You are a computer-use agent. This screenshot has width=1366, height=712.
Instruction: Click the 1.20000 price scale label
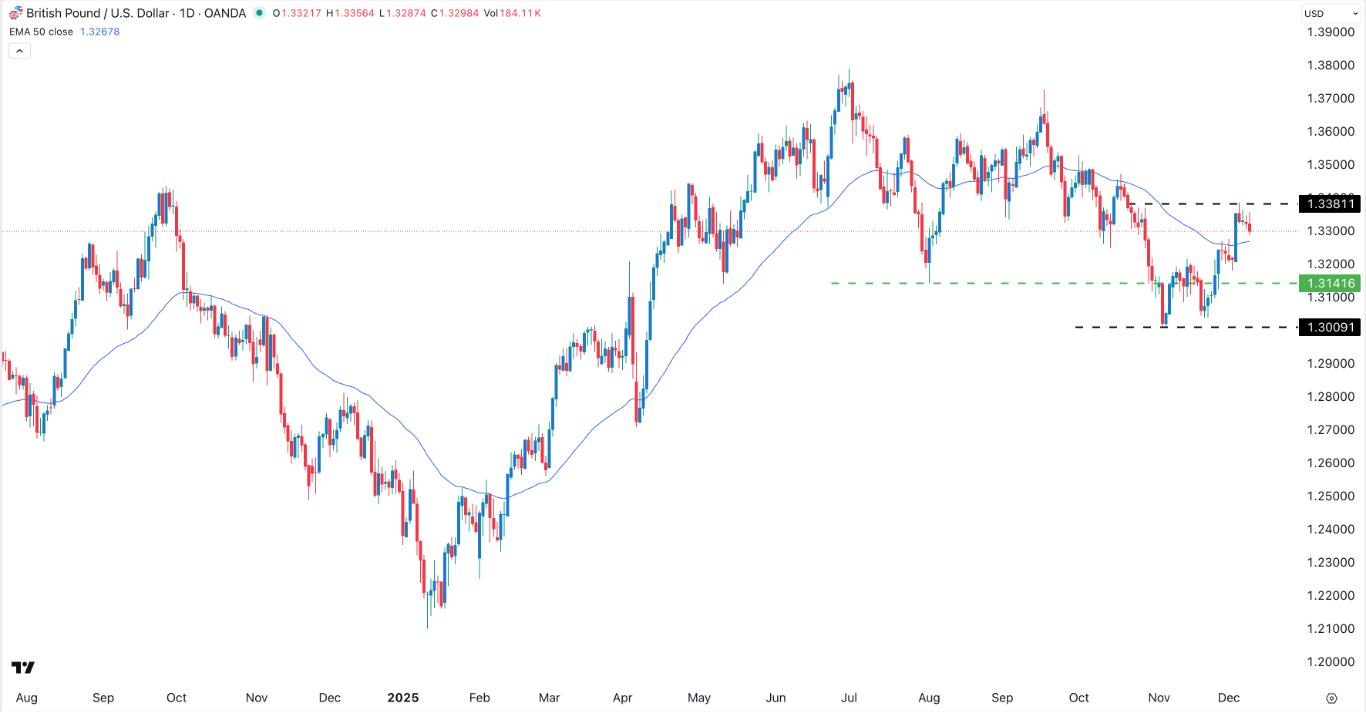click(x=1330, y=662)
